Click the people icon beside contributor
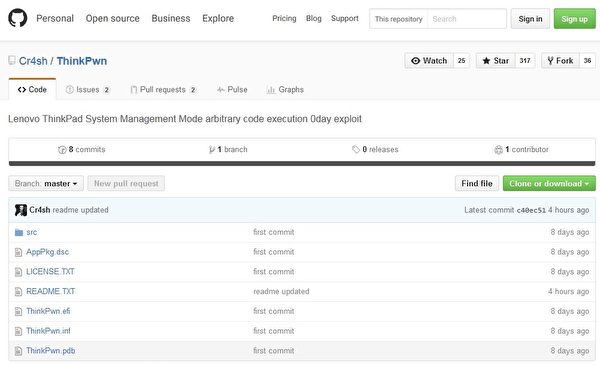The image size is (600, 366). coord(498,150)
